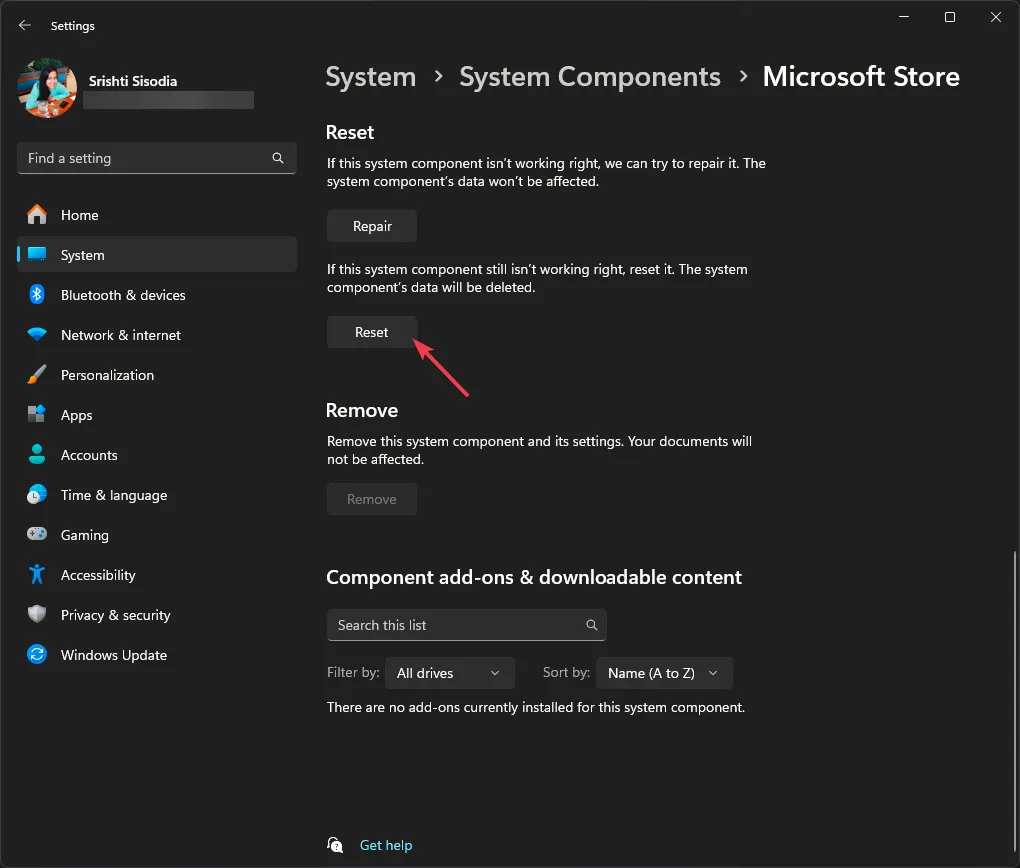This screenshot has width=1020, height=868.
Task: Click the Accessibility figure icon
Action: pos(37,575)
